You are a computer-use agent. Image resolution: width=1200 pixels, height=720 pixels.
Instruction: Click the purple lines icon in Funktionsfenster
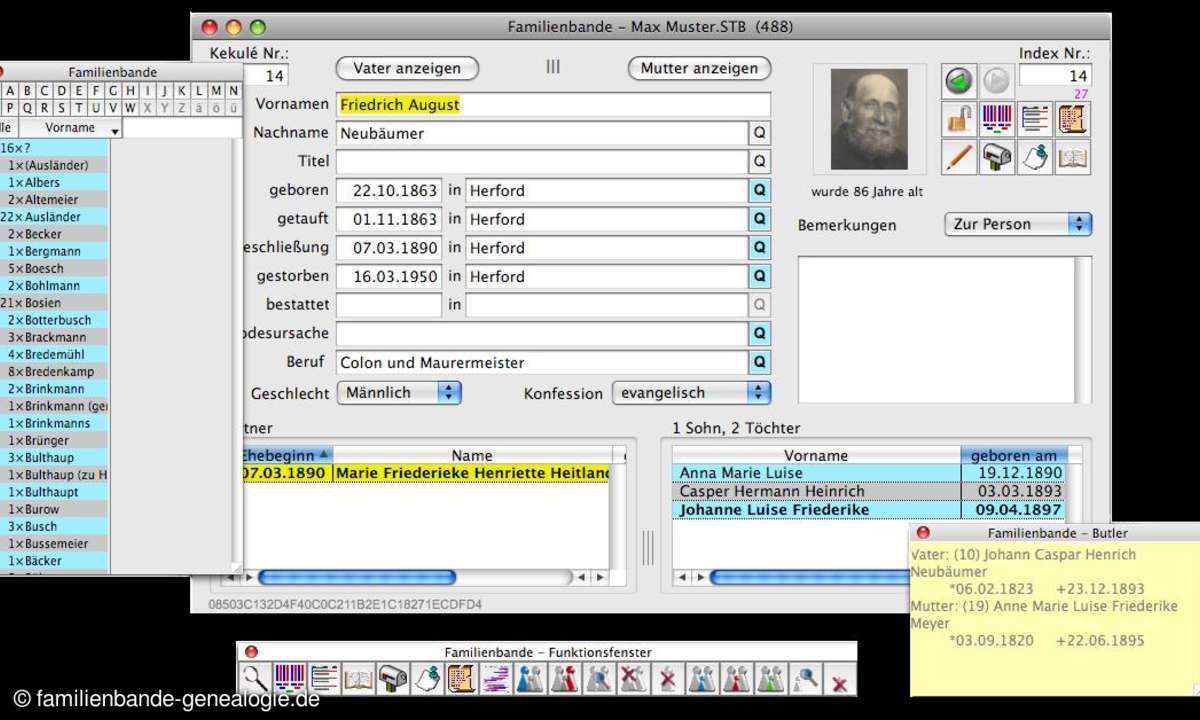(496, 679)
